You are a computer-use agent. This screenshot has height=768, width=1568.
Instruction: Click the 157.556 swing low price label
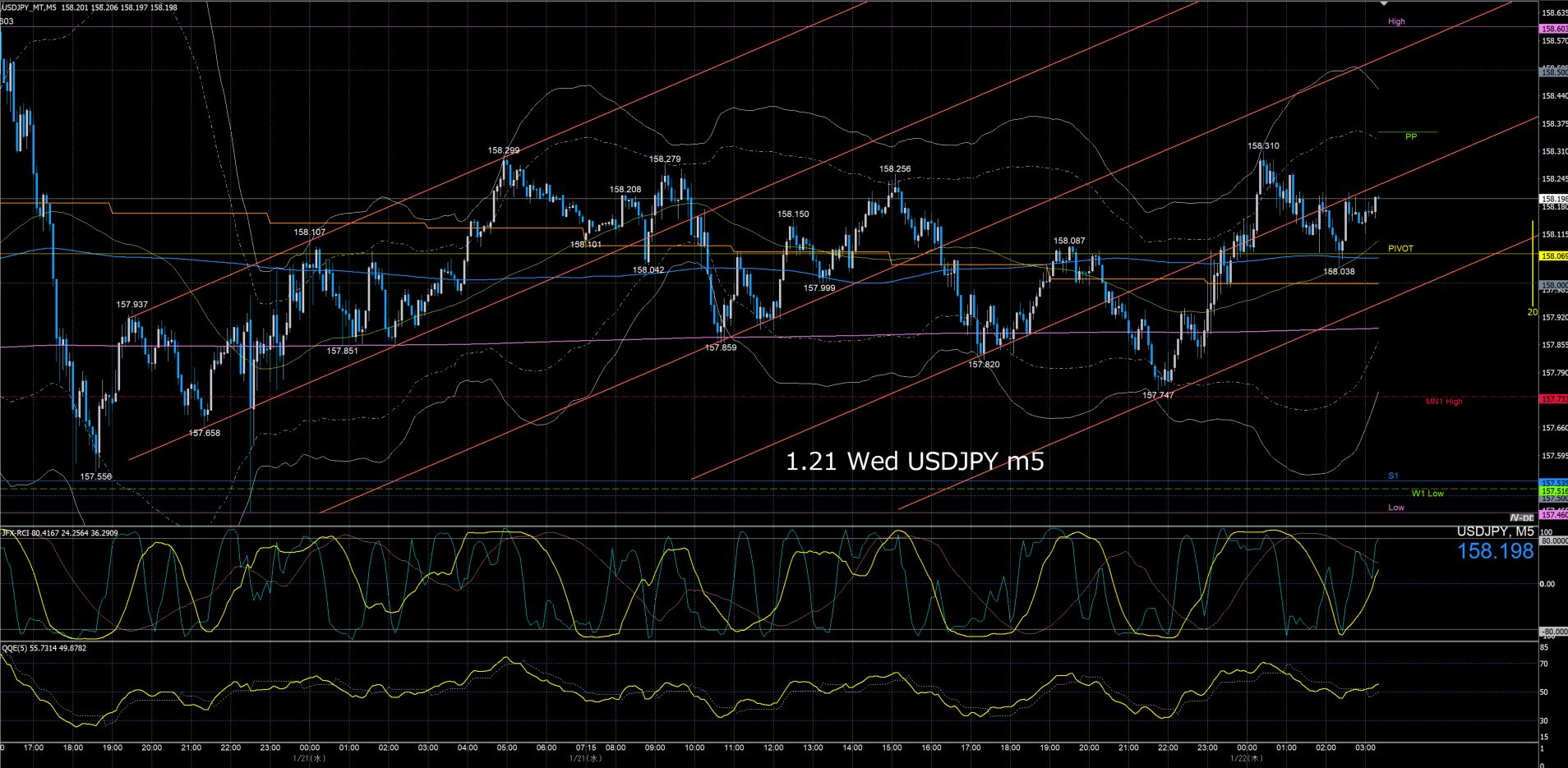tap(95, 476)
